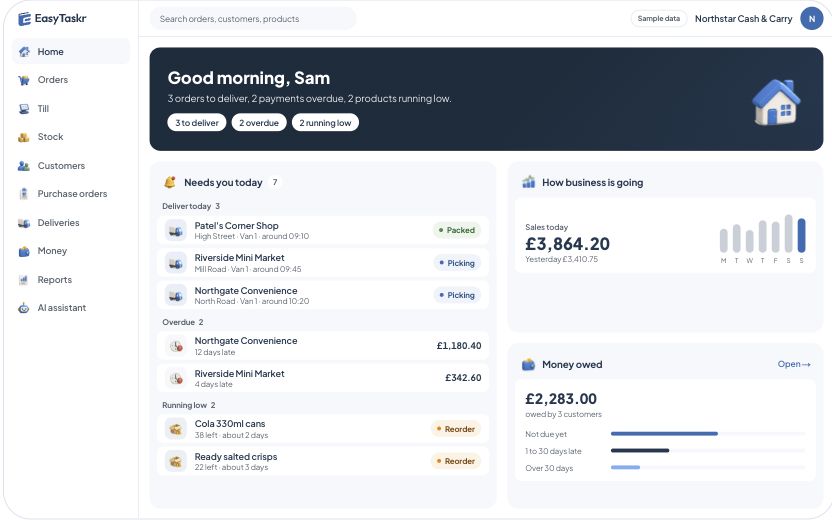Image resolution: width=832 pixels, height=520 pixels.
Task: Click the Patel's Corner Shop name
Action: [x=236, y=226]
